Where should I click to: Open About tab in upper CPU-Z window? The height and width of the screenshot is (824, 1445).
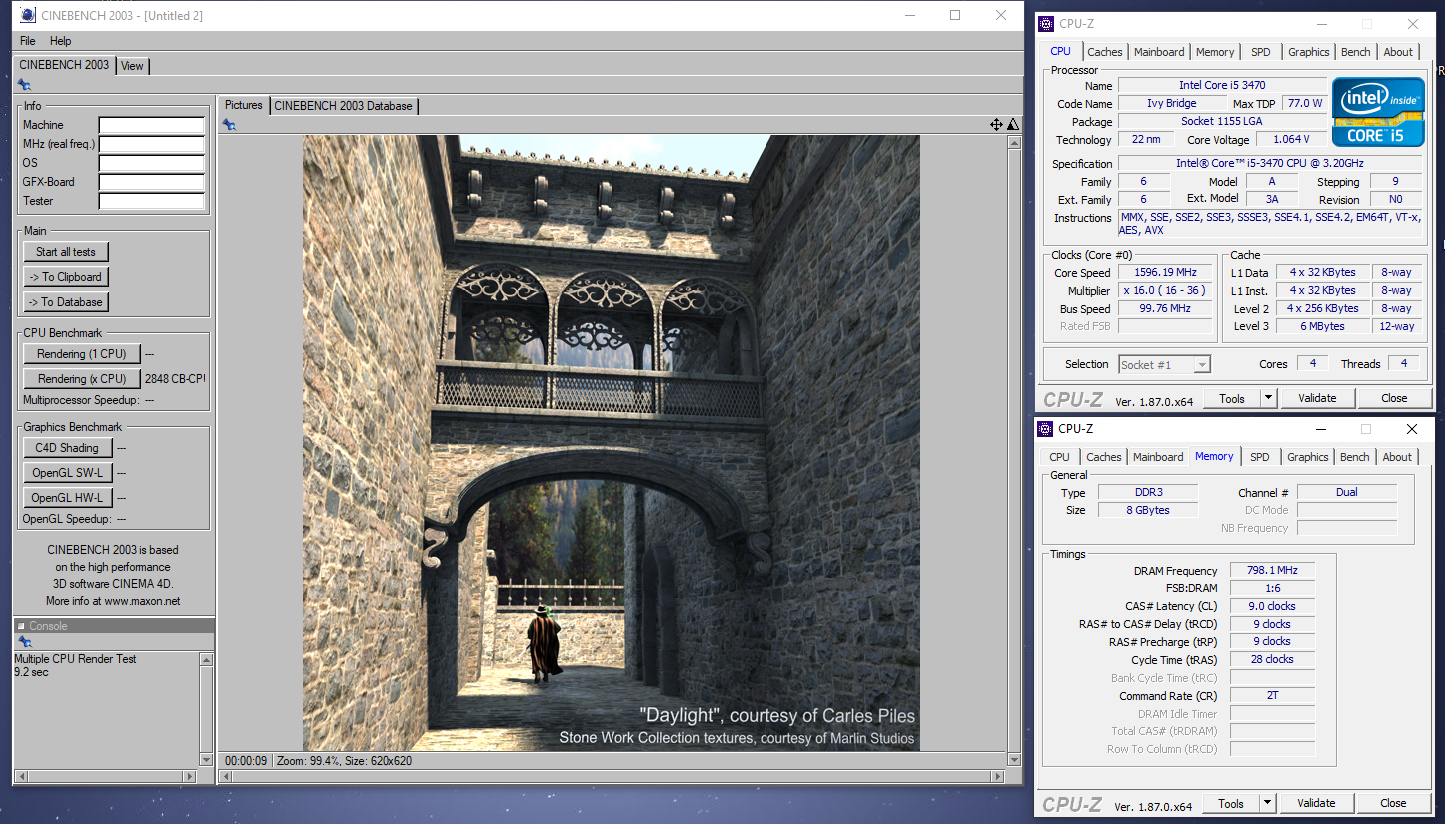[x=1398, y=52]
